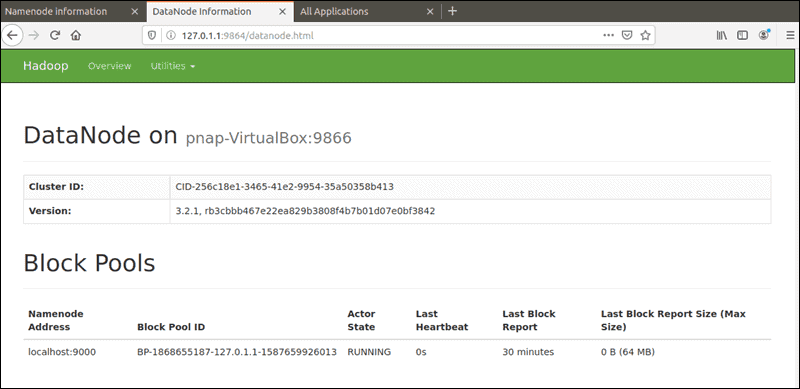
Task: Click the Last Heartbeat column header
Action: click(442, 321)
